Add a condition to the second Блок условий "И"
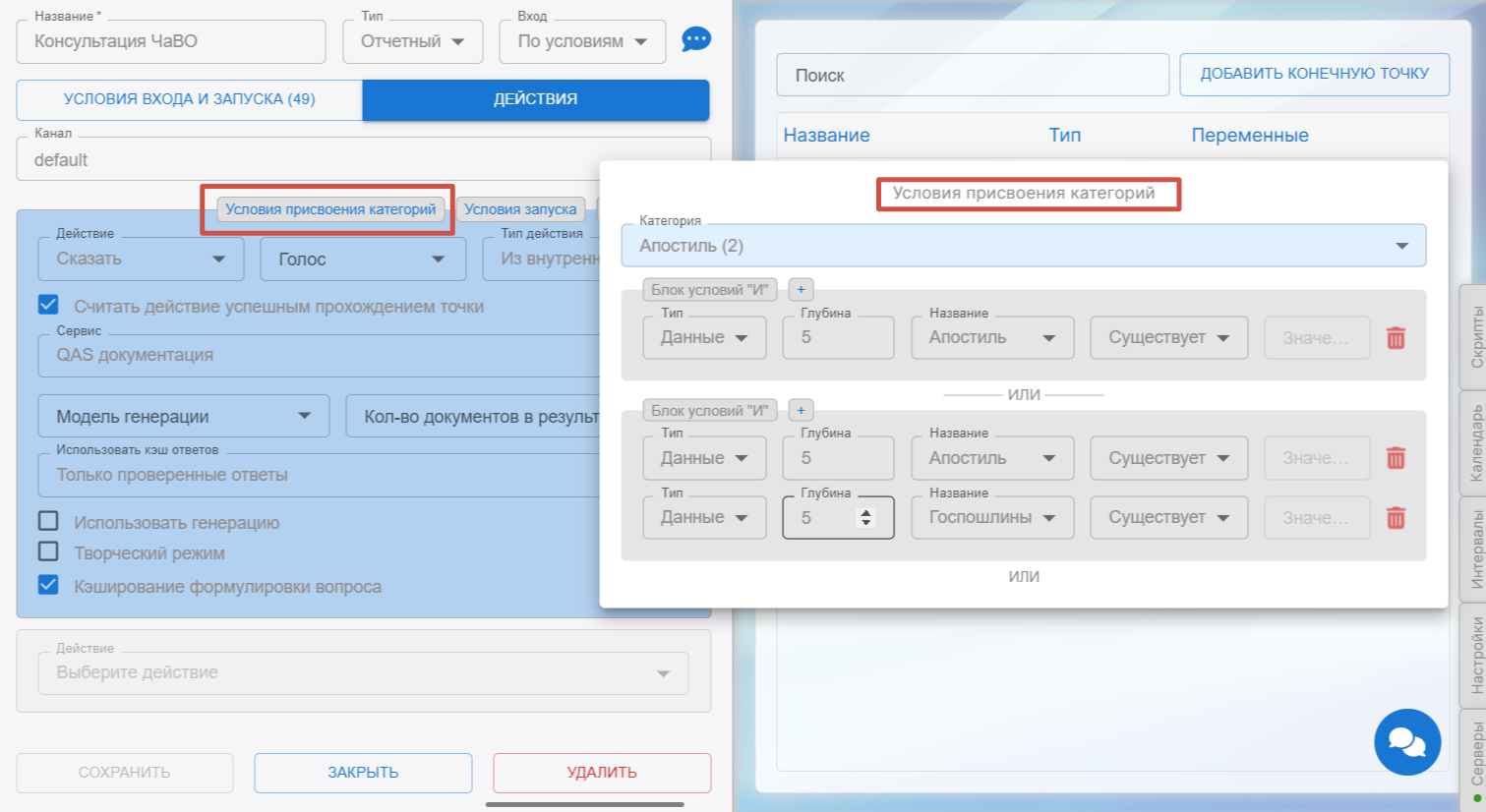This screenshot has height=812, width=1486. tap(801, 411)
